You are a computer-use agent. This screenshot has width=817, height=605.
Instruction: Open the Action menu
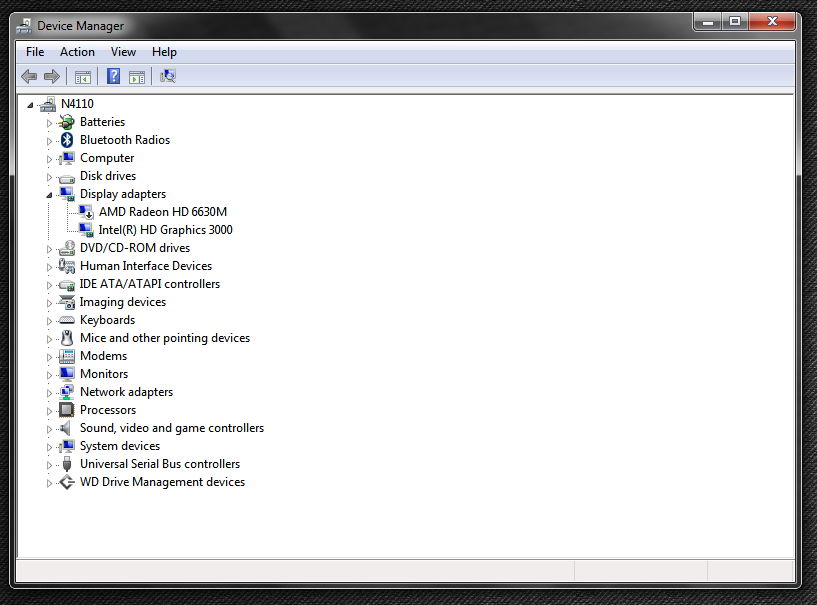click(77, 52)
